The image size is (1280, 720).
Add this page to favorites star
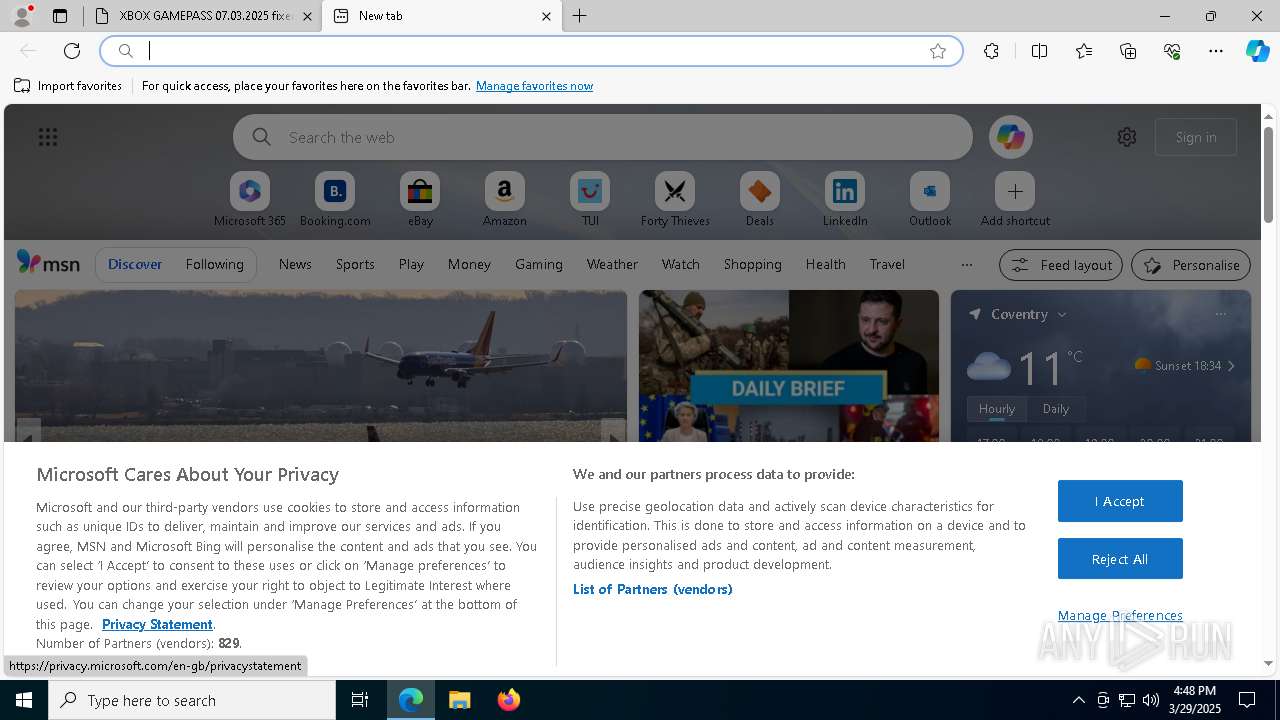(938, 51)
